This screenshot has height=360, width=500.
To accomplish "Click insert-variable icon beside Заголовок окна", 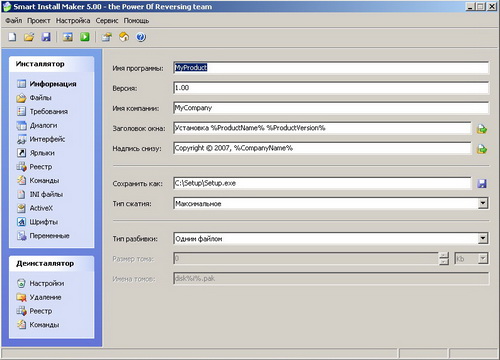I will click(x=482, y=129).
